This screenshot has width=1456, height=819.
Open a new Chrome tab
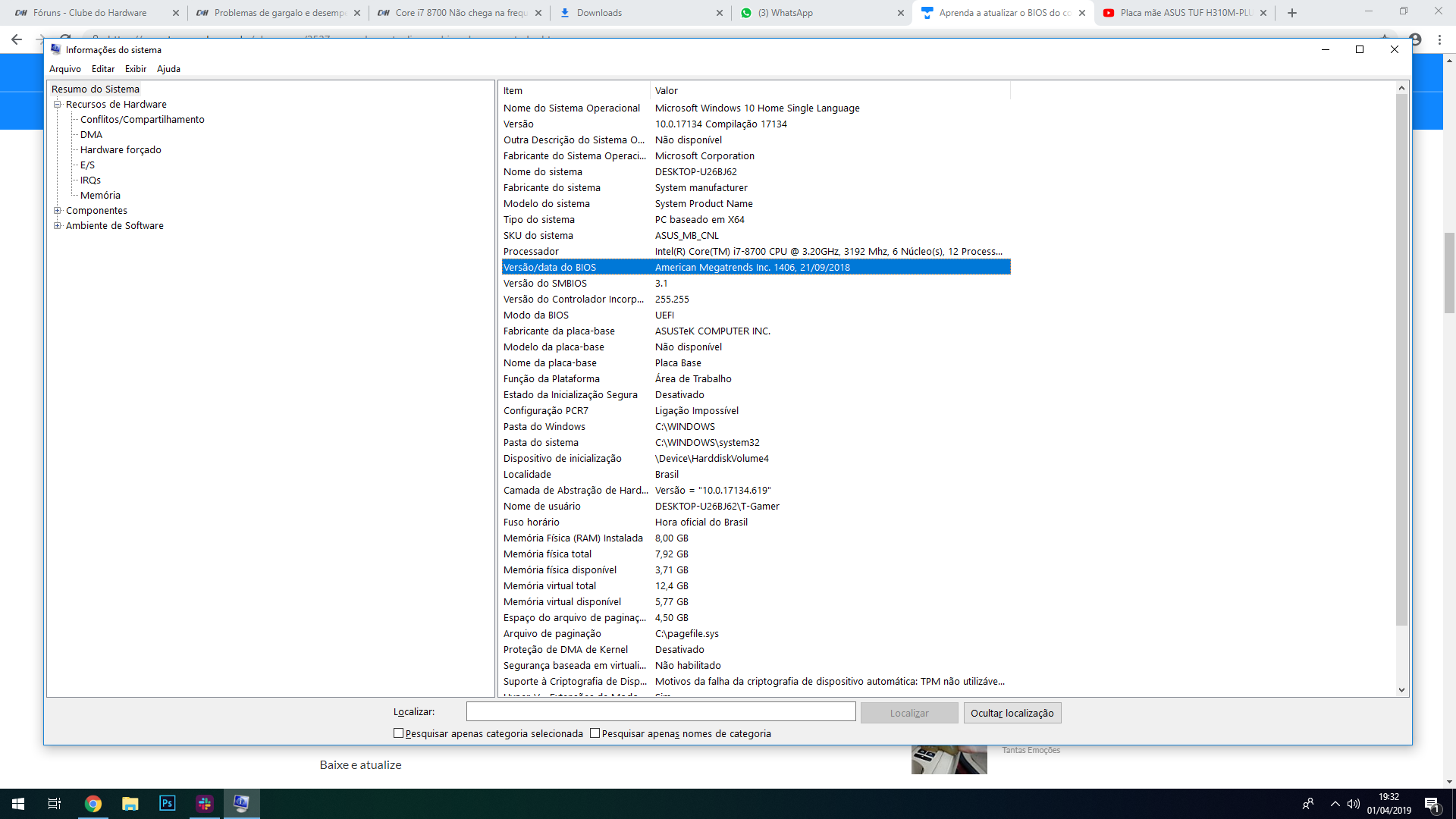(x=1292, y=13)
